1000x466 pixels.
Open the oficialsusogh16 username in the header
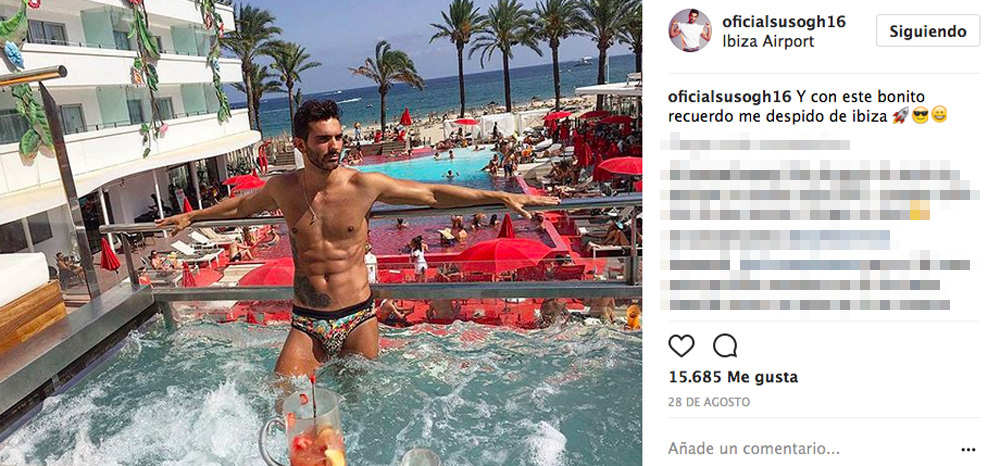(784, 22)
